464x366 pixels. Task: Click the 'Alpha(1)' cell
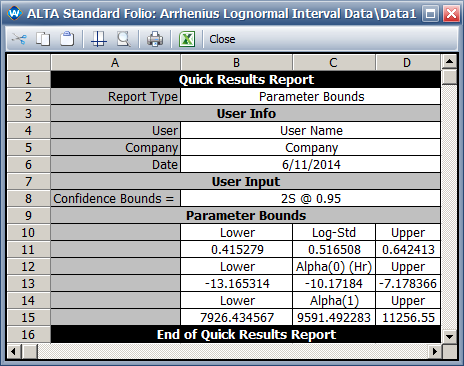pos(334,301)
